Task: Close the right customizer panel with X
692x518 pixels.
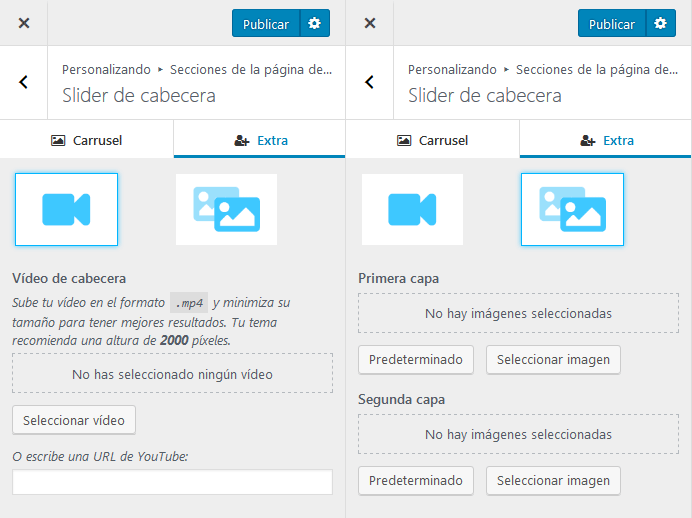Action: (370, 23)
